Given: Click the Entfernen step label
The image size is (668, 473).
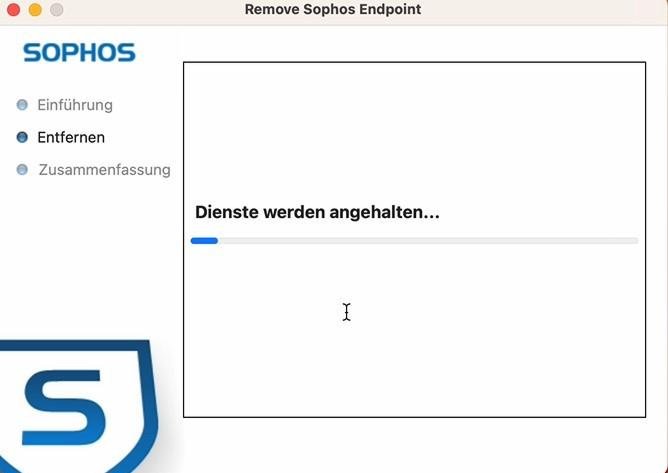Looking at the screenshot, I should point(71,137).
